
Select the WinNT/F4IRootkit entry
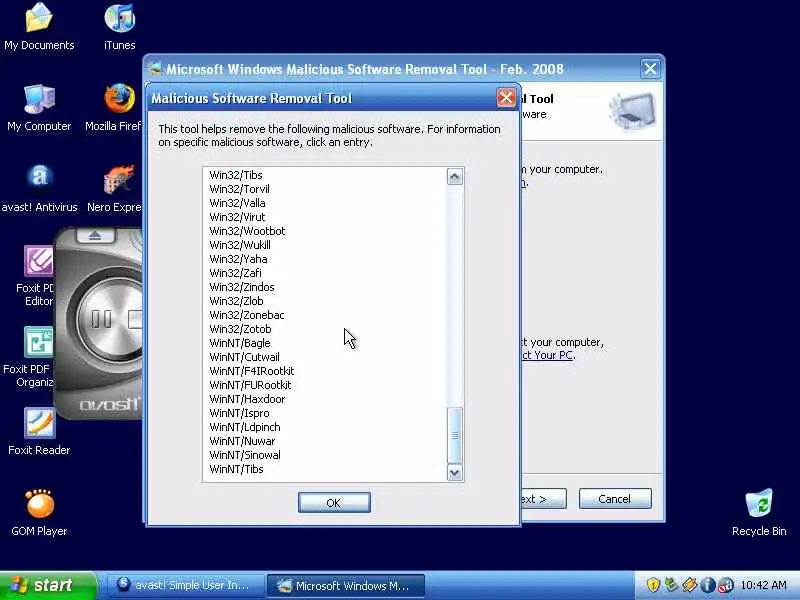click(252, 371)
